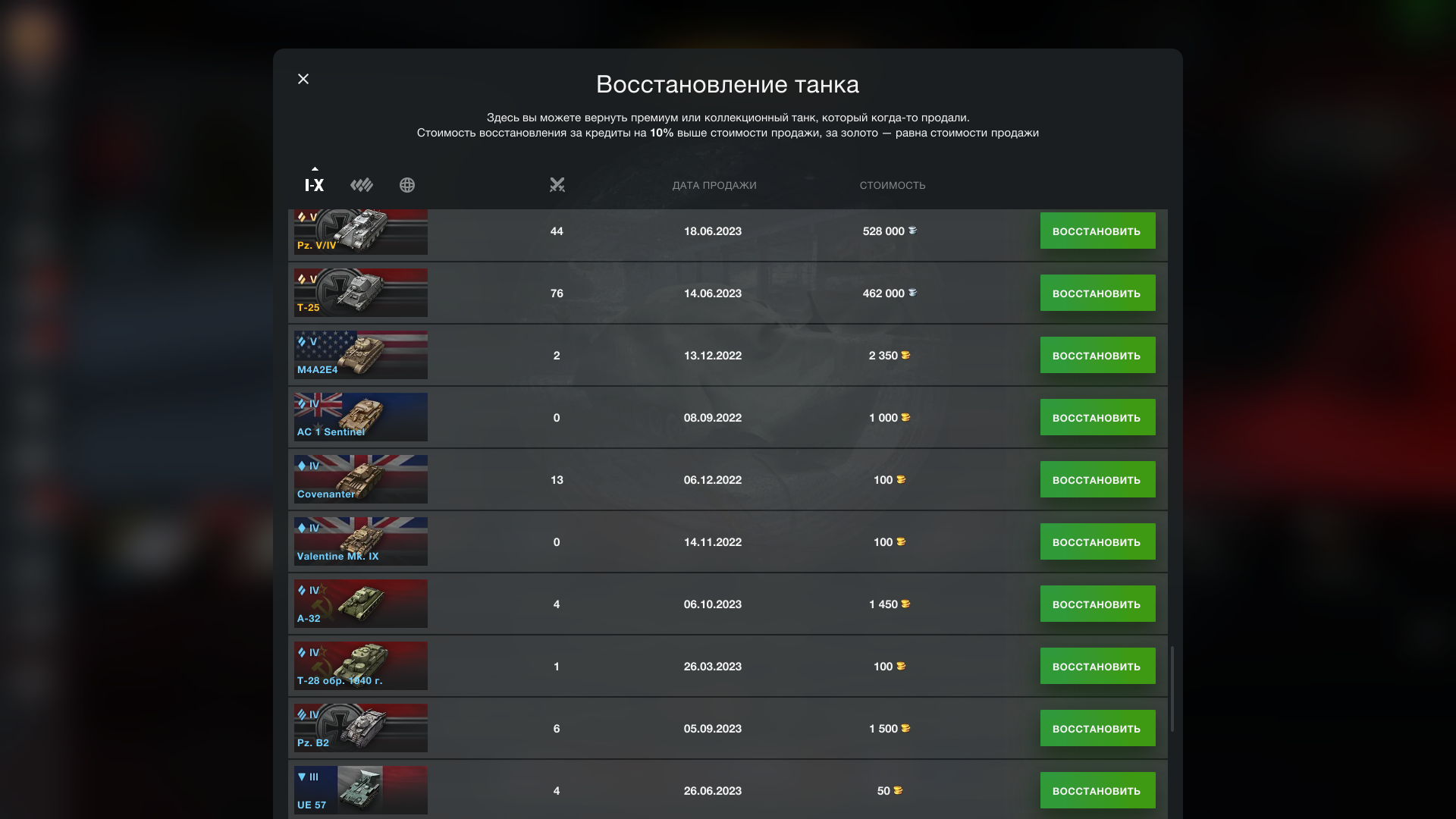
Task: Sort by battles crossed-swords icon
Action: [557, 184]
